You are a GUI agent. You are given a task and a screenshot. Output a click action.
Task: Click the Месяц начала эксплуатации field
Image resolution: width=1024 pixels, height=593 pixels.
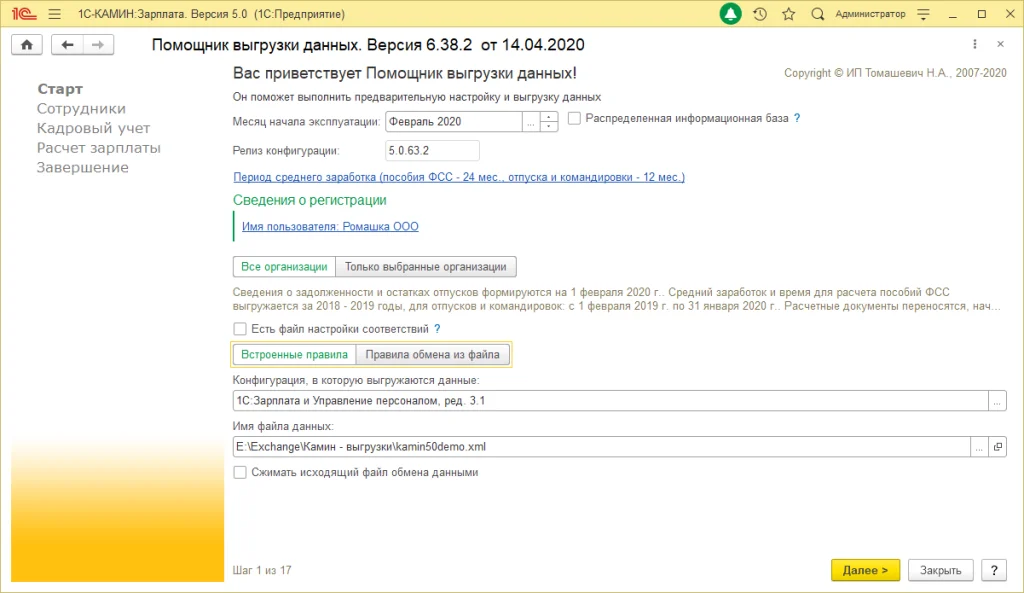click(454, 122)
